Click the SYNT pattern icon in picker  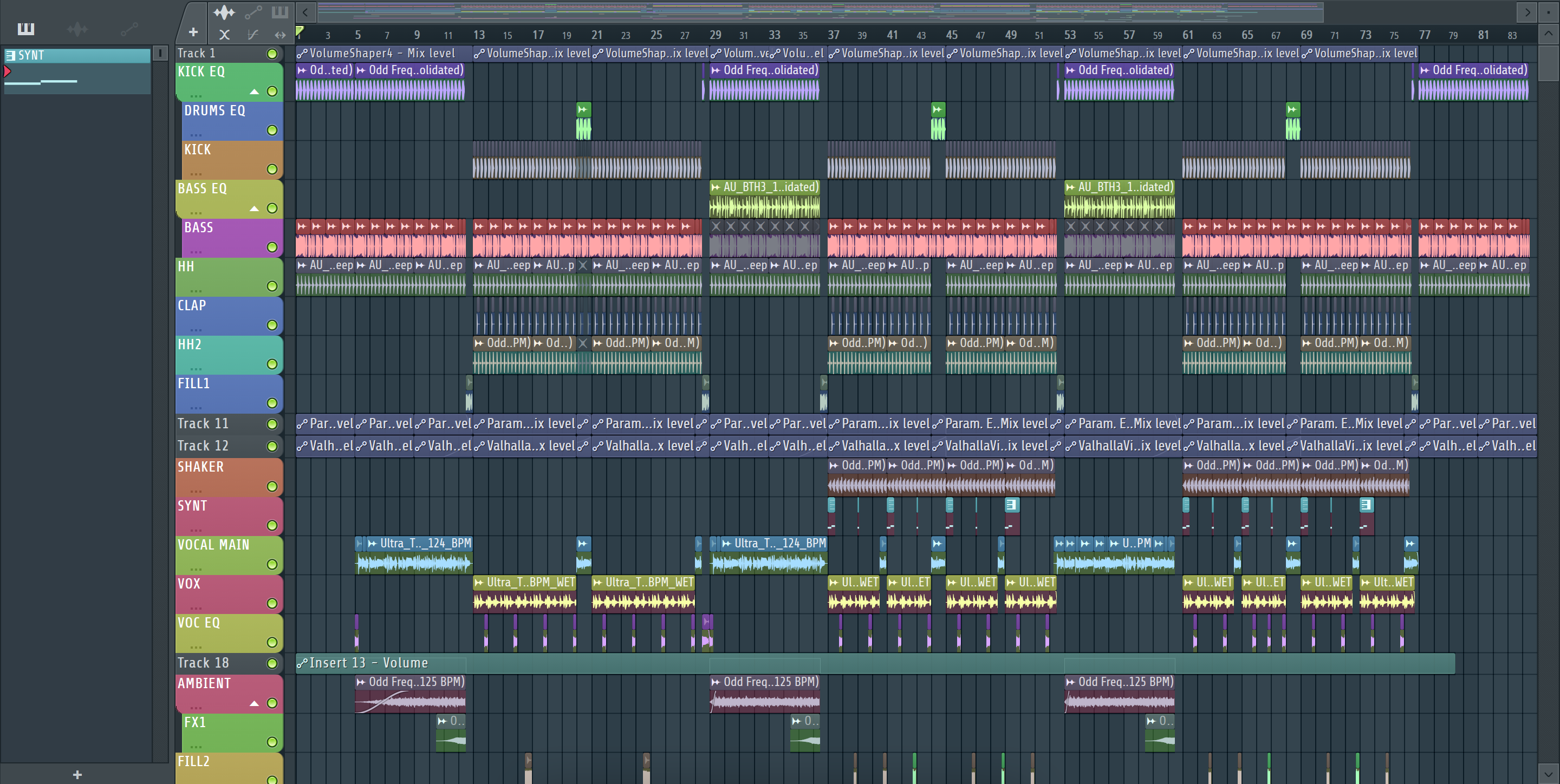[10, 55]
